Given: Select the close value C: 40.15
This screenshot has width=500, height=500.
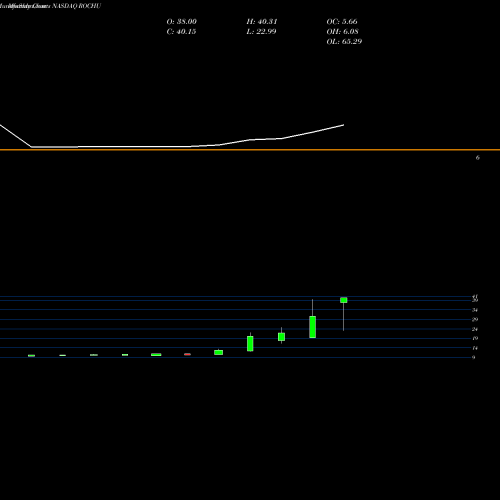Looking at the screenshot, I should coord(181,32).
